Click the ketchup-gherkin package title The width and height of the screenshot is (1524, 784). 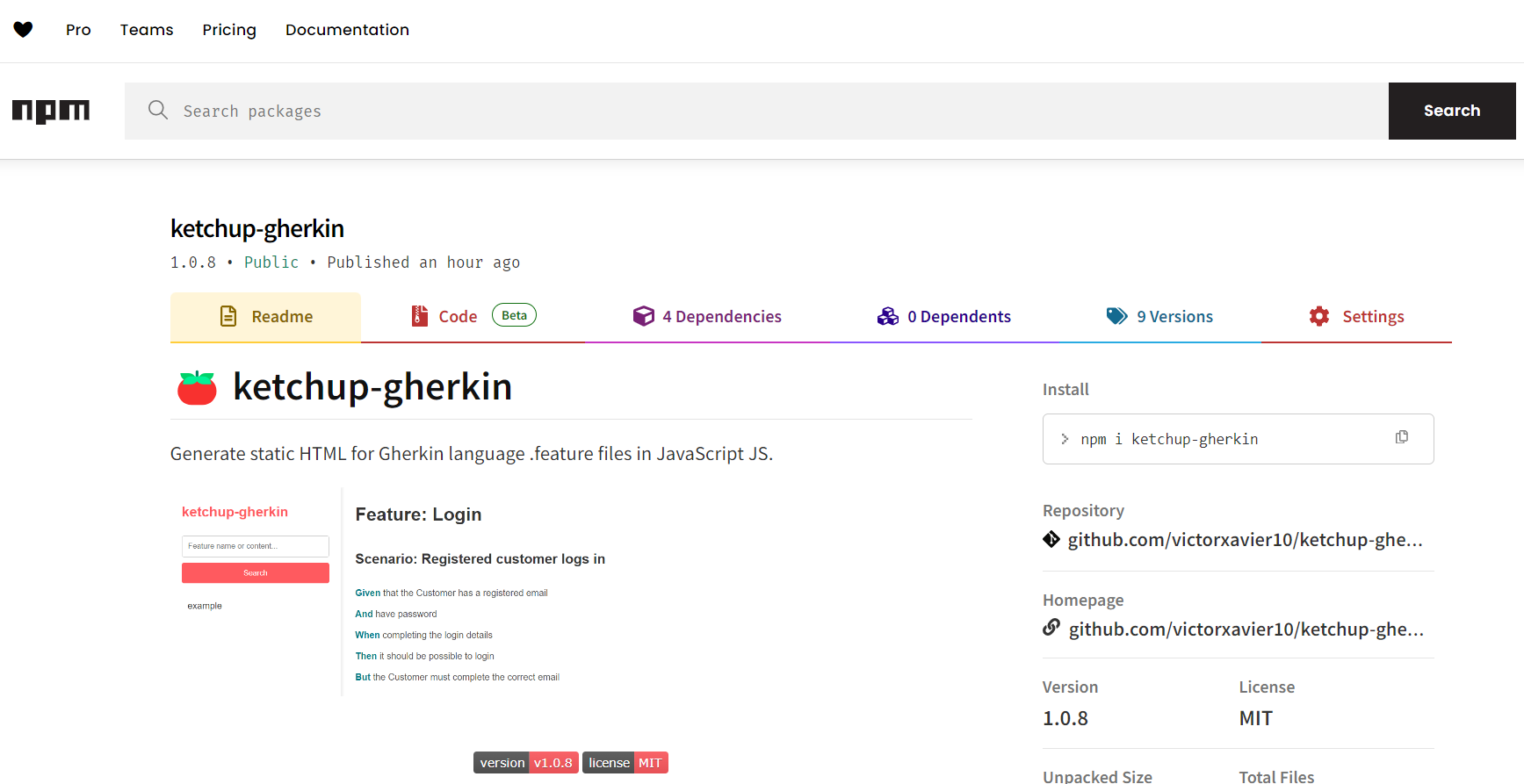pyautogui.click(x=257, y=228)
